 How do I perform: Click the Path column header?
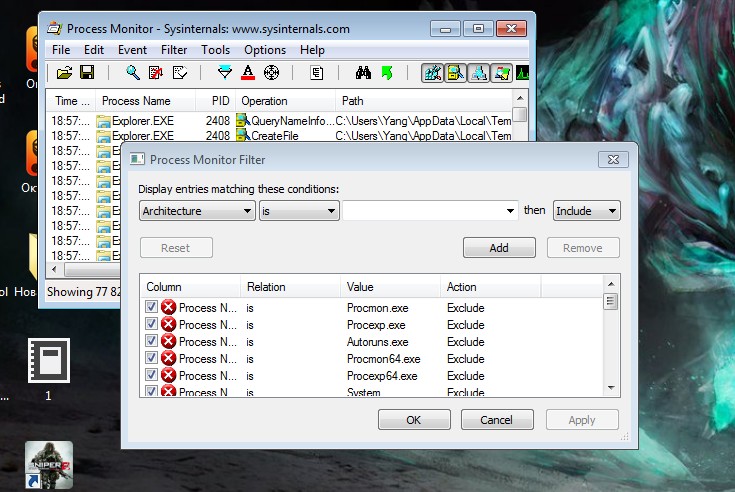tap(425, 101)
